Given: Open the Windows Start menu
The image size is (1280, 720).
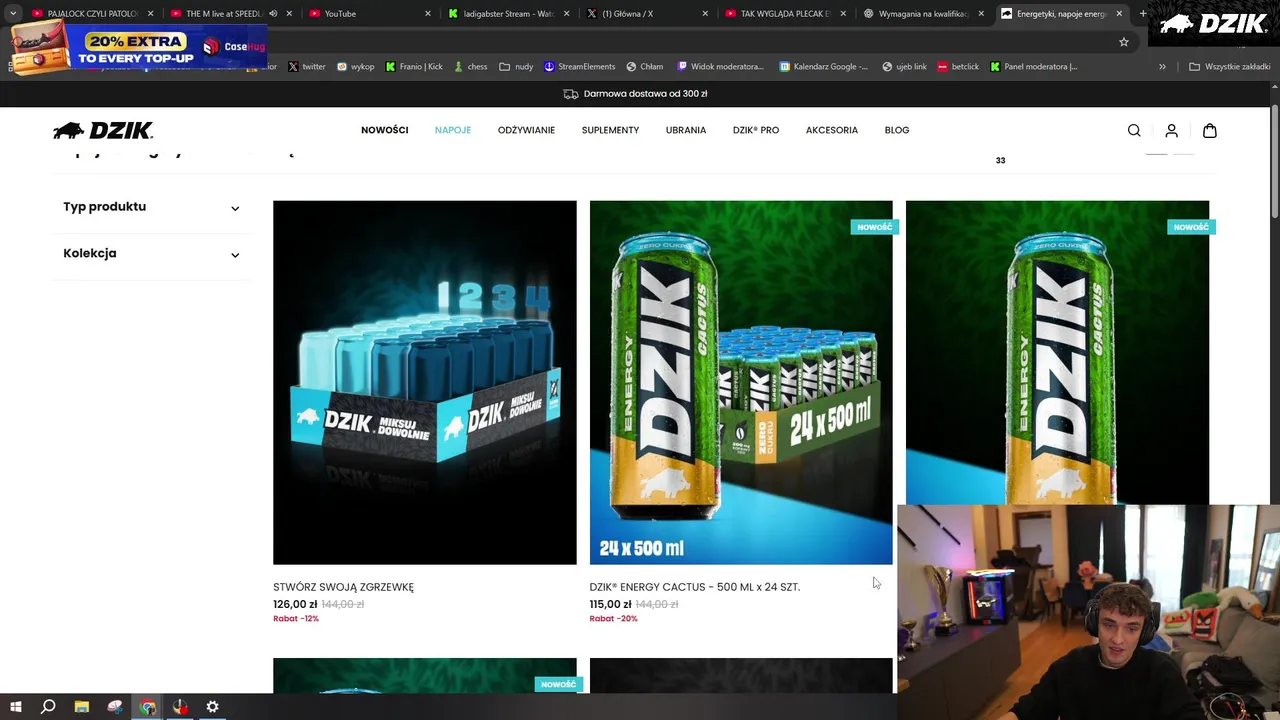Looking at the screenshot, I should click(15, 707).
